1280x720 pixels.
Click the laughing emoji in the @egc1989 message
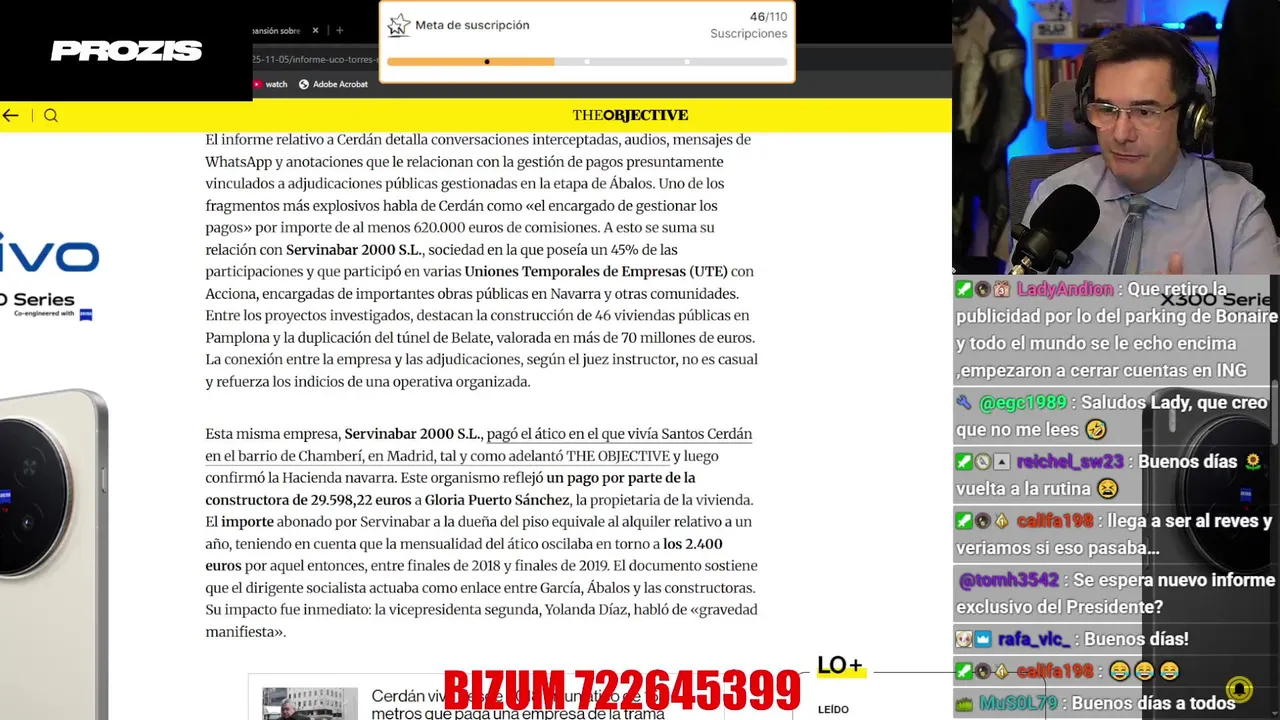1096,430
